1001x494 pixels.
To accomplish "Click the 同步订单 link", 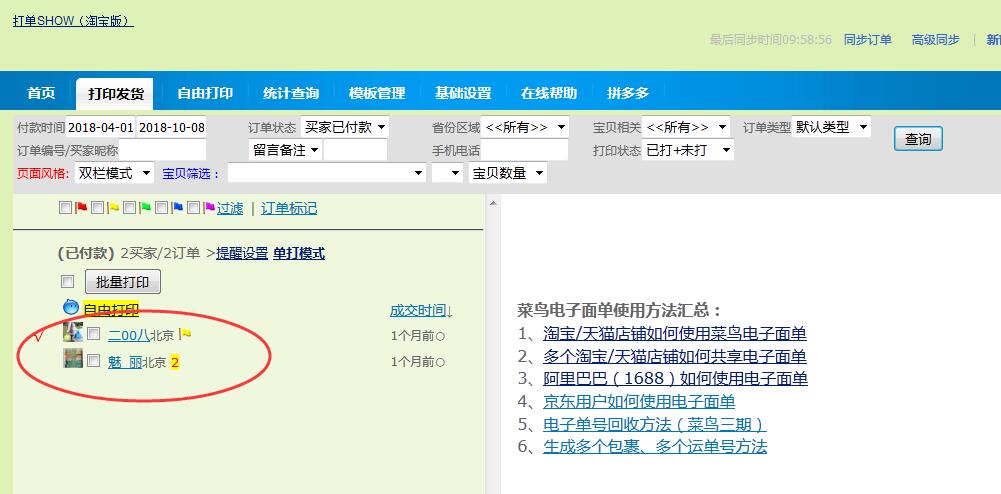I will 867,40.
